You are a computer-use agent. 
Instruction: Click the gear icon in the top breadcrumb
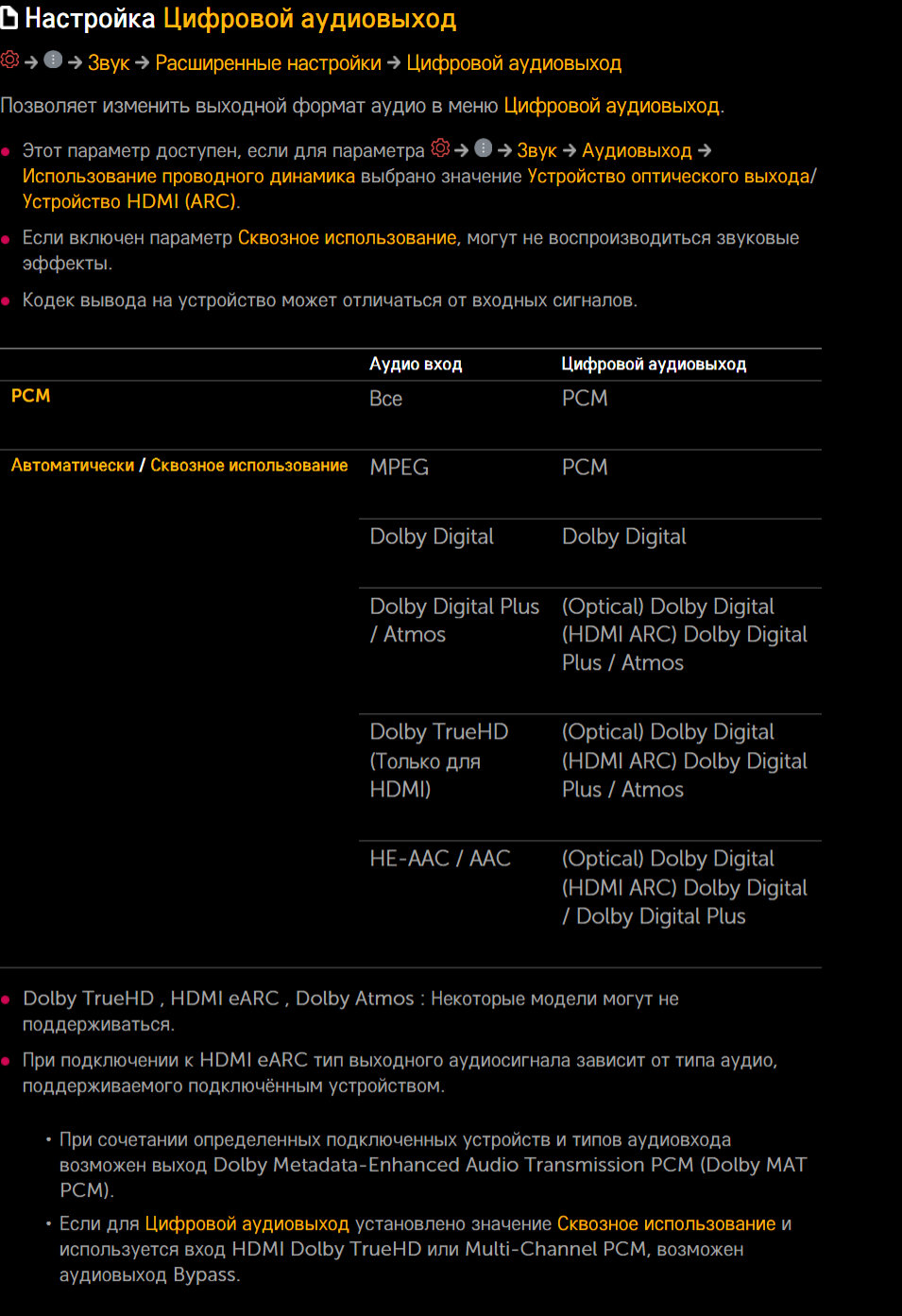click(10, 60)
